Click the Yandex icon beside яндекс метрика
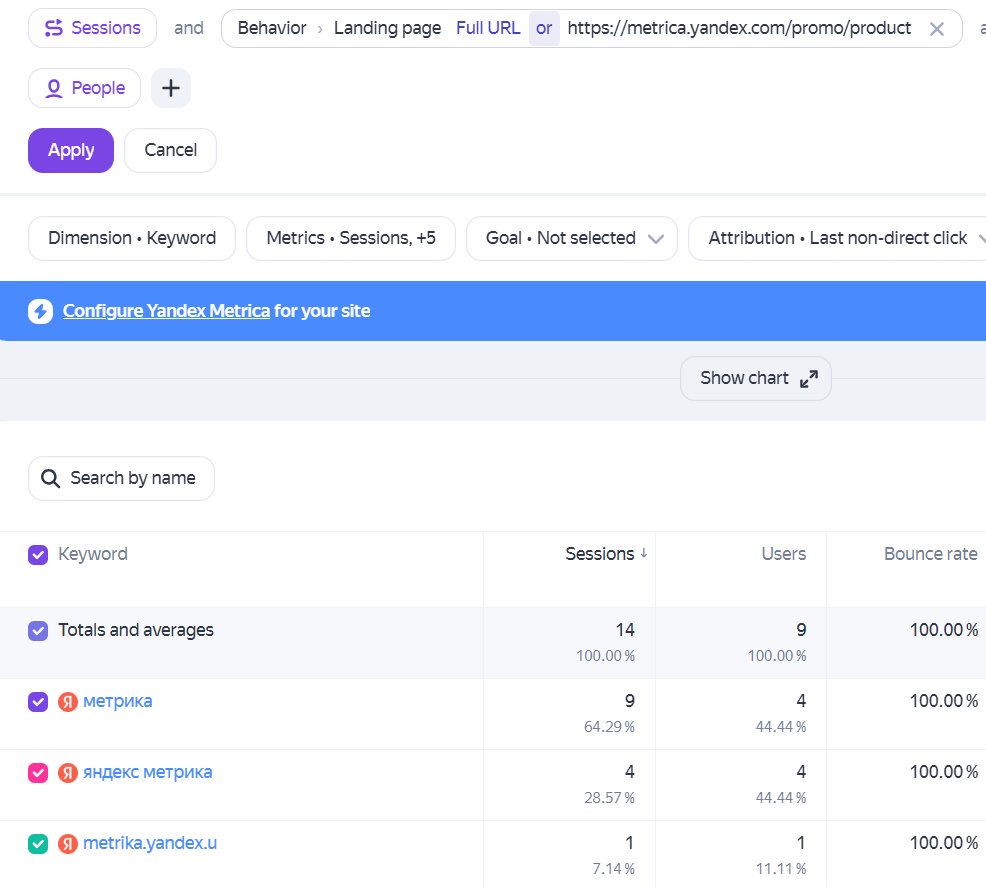 coord(68,773)
